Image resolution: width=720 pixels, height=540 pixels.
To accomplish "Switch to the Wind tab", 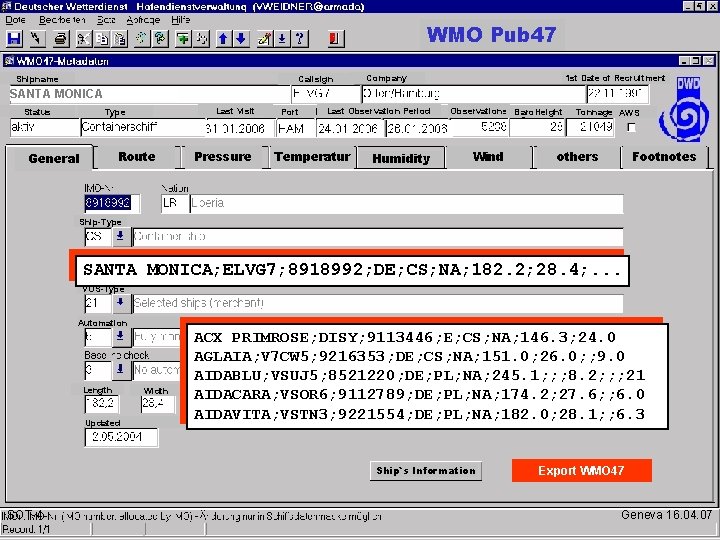I will tap(488, 157).
